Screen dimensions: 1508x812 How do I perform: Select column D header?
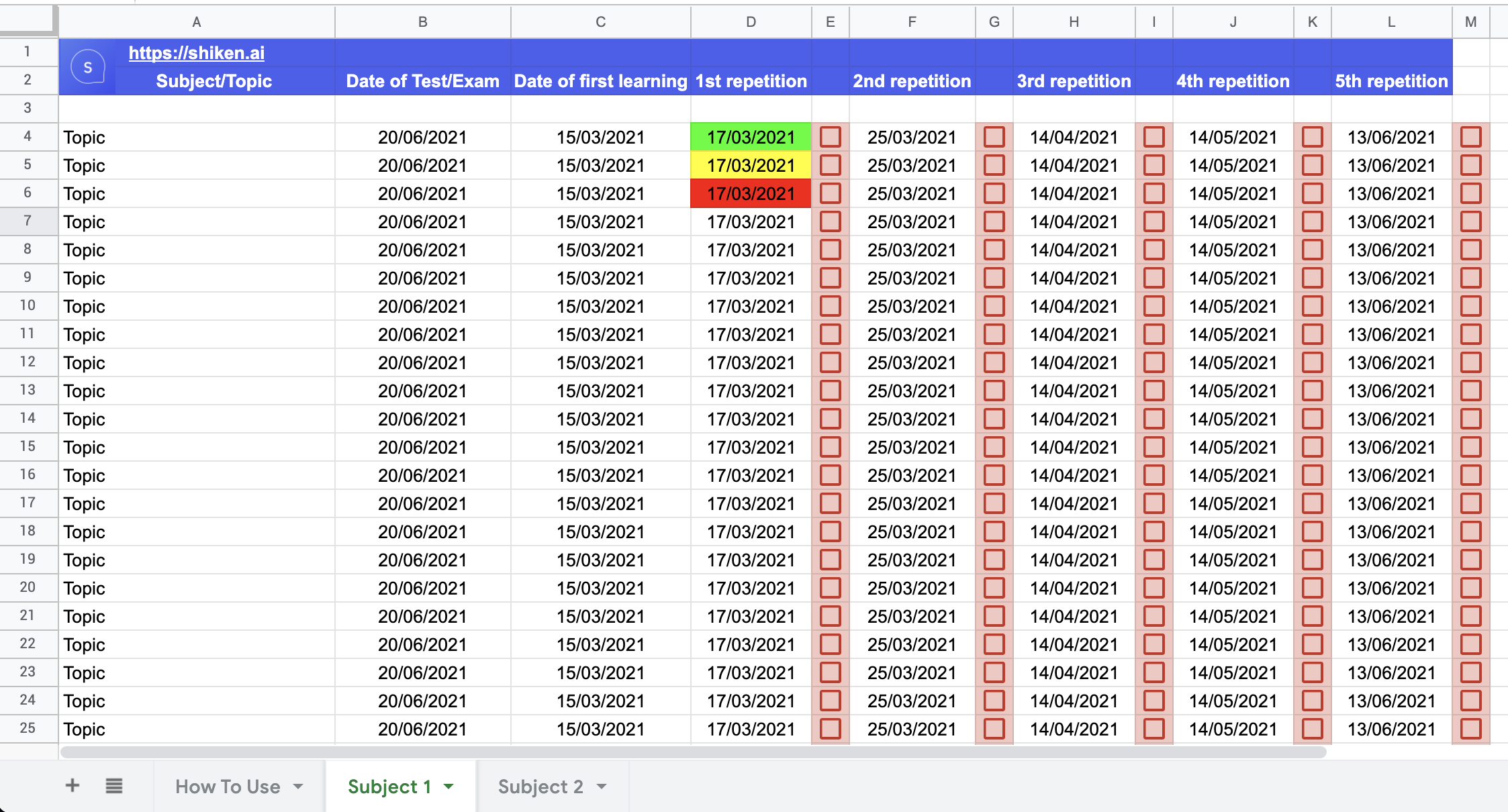click(751, 22)
